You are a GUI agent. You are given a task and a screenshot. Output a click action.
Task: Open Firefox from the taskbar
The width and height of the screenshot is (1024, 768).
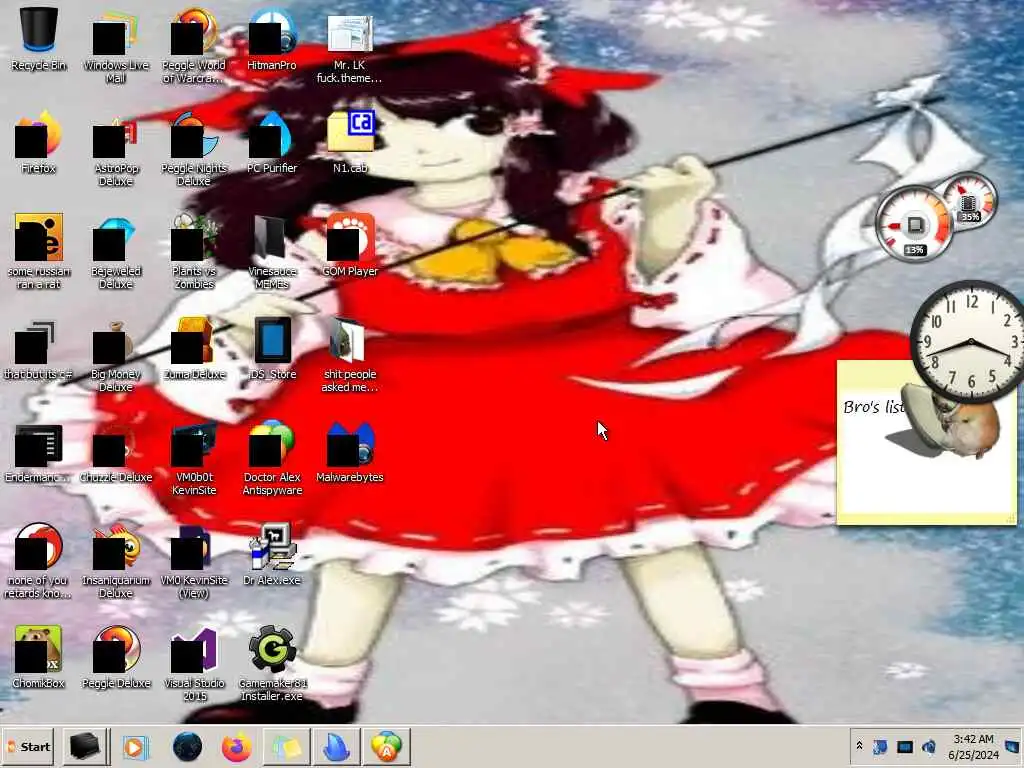236,747
